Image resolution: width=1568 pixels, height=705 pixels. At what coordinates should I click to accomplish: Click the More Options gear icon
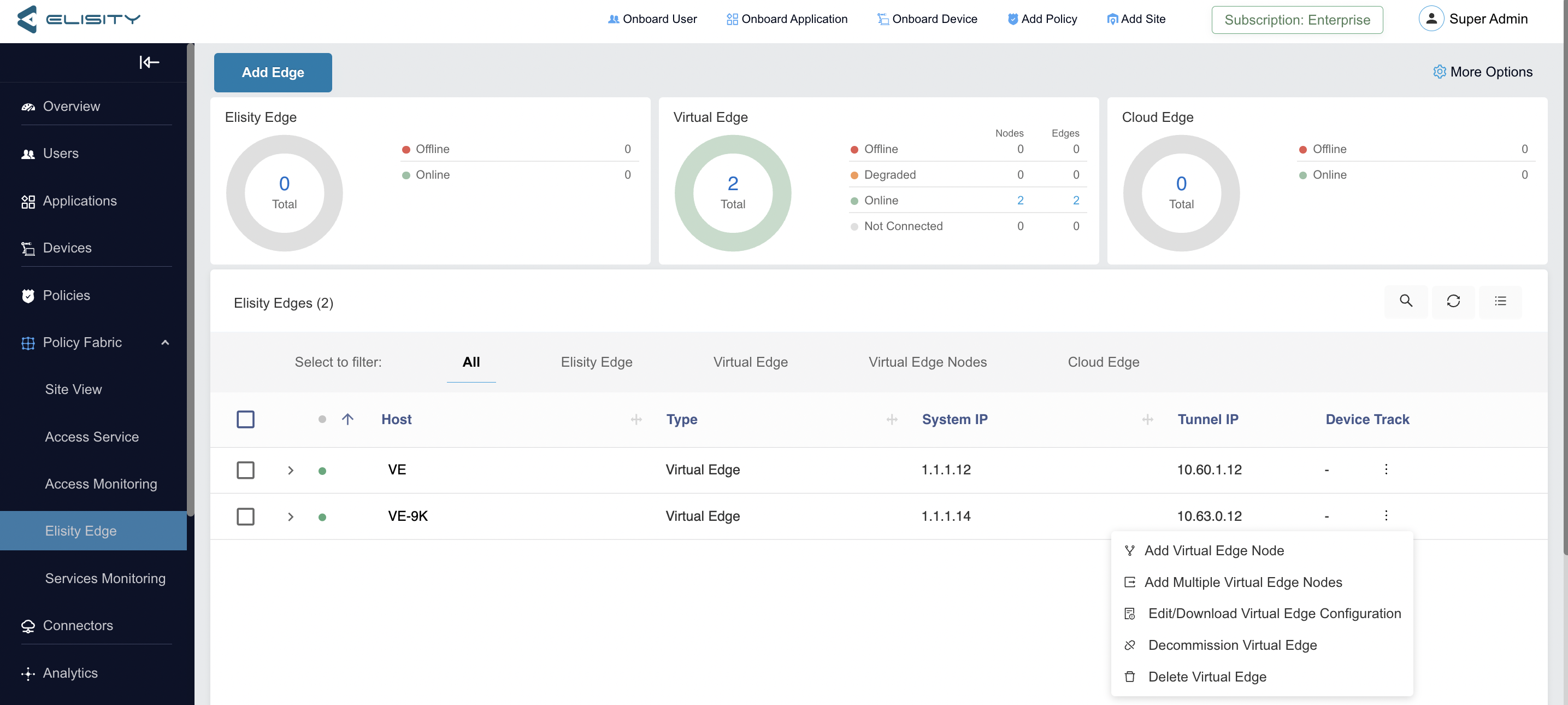pyautogui.click(x=1440, y=72)
